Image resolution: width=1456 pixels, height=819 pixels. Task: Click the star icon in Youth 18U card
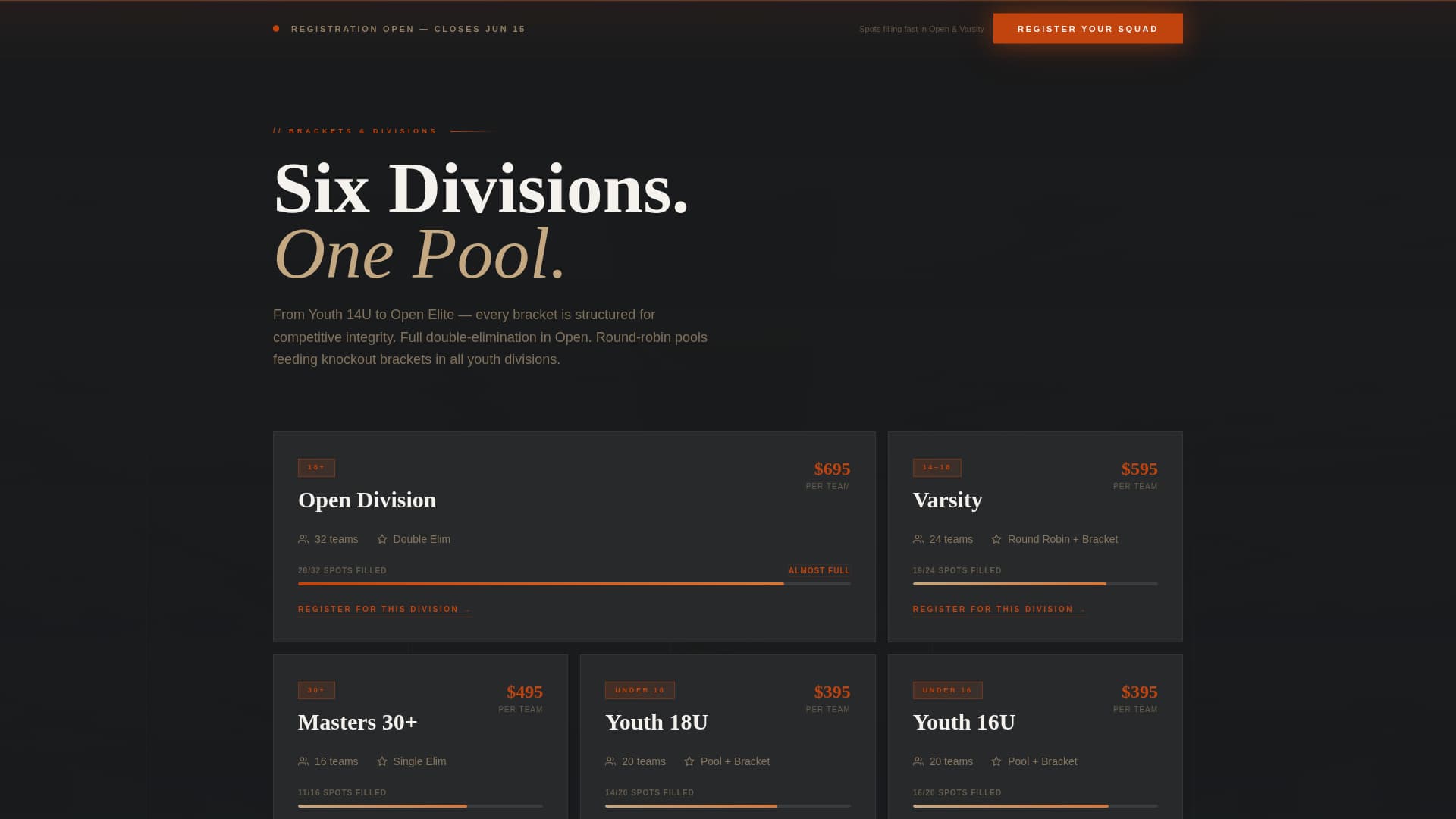click(x=689, y=761)
